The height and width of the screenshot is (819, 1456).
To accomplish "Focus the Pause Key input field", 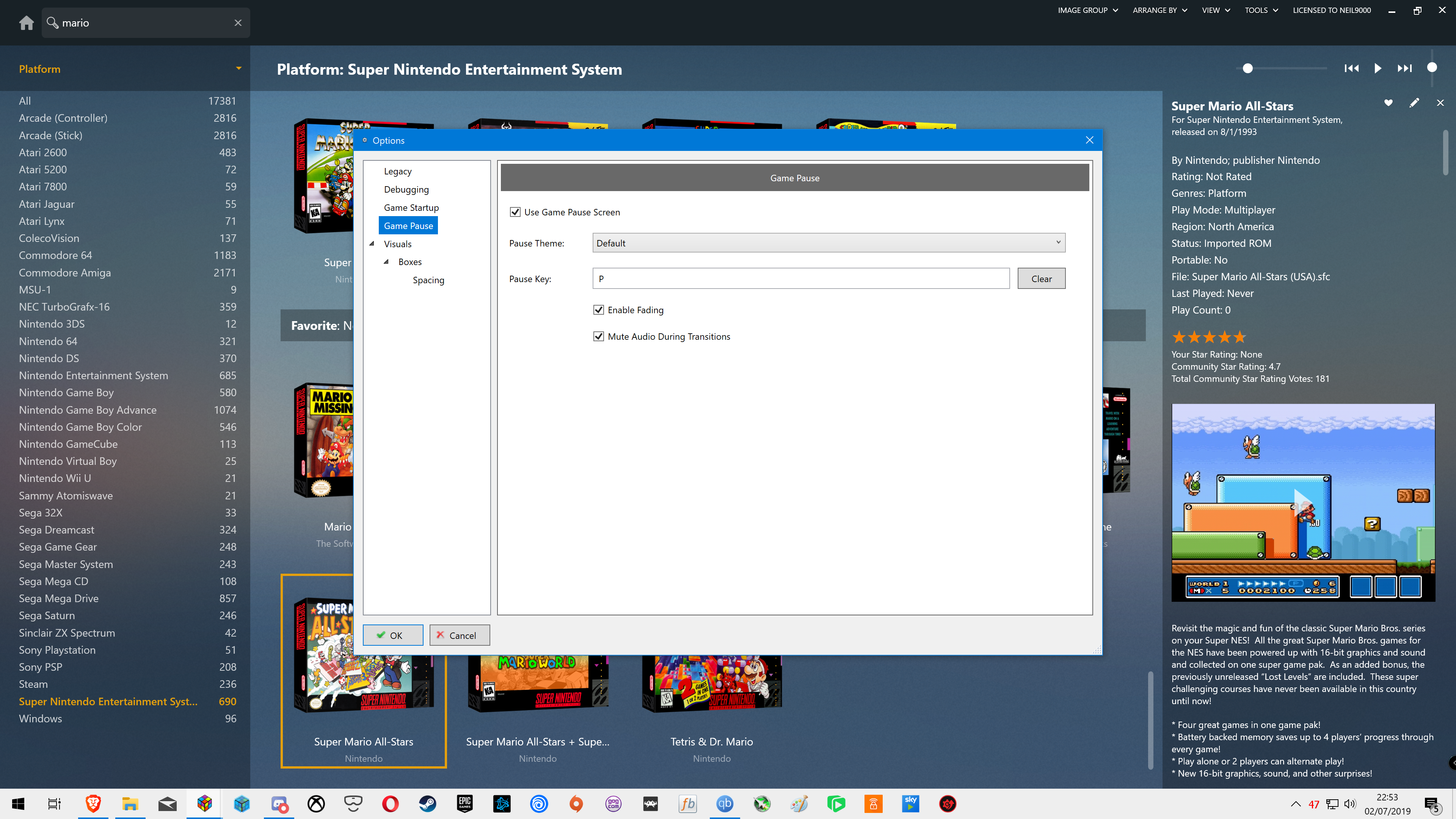I will click(801, 279).
